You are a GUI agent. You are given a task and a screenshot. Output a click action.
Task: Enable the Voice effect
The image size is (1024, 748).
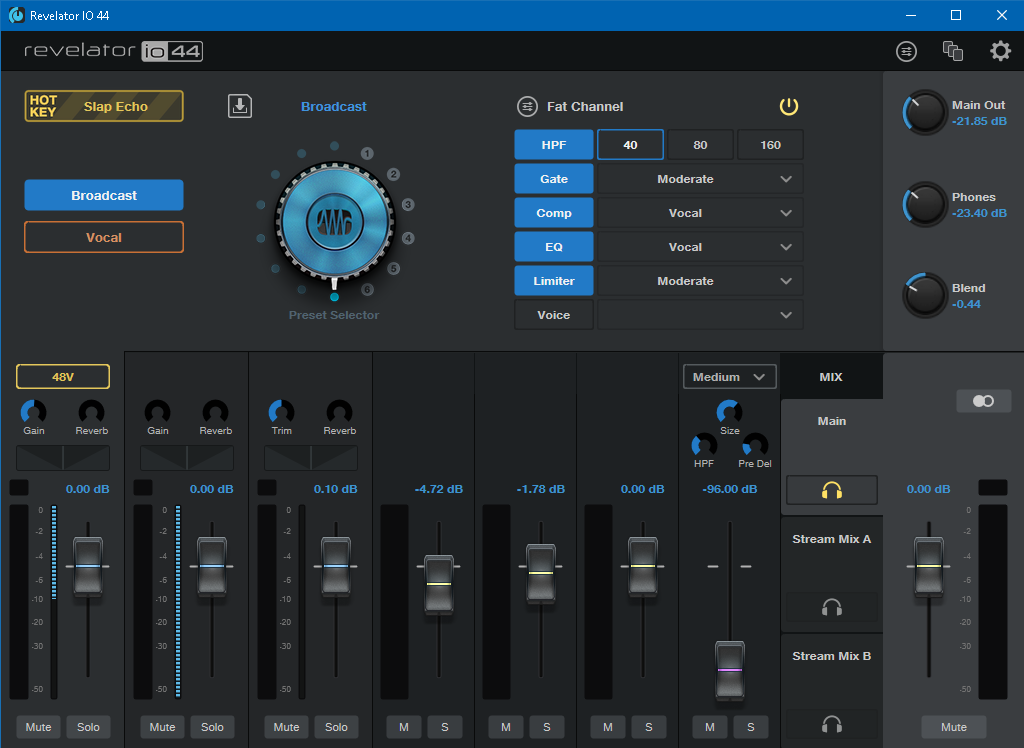click(x=554, y=315)
